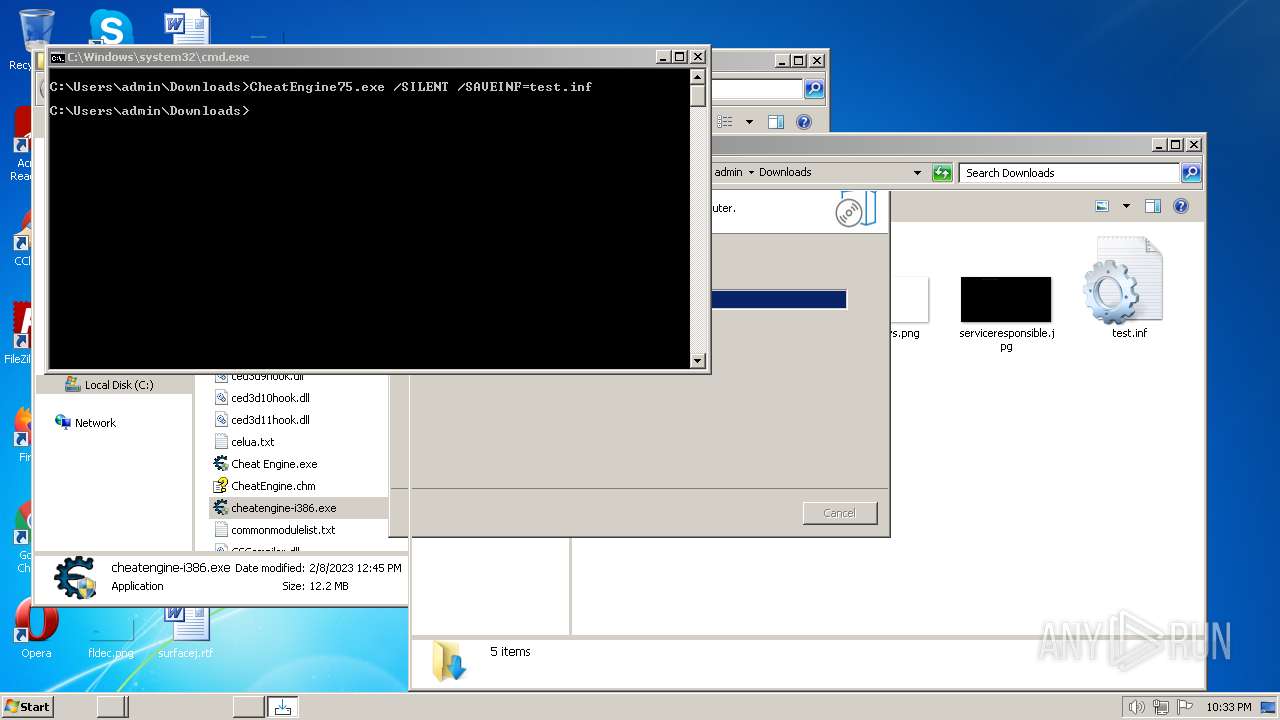
Task: Open view options dropdown in Downloads toolbar
Action: tap(1126, 206)
